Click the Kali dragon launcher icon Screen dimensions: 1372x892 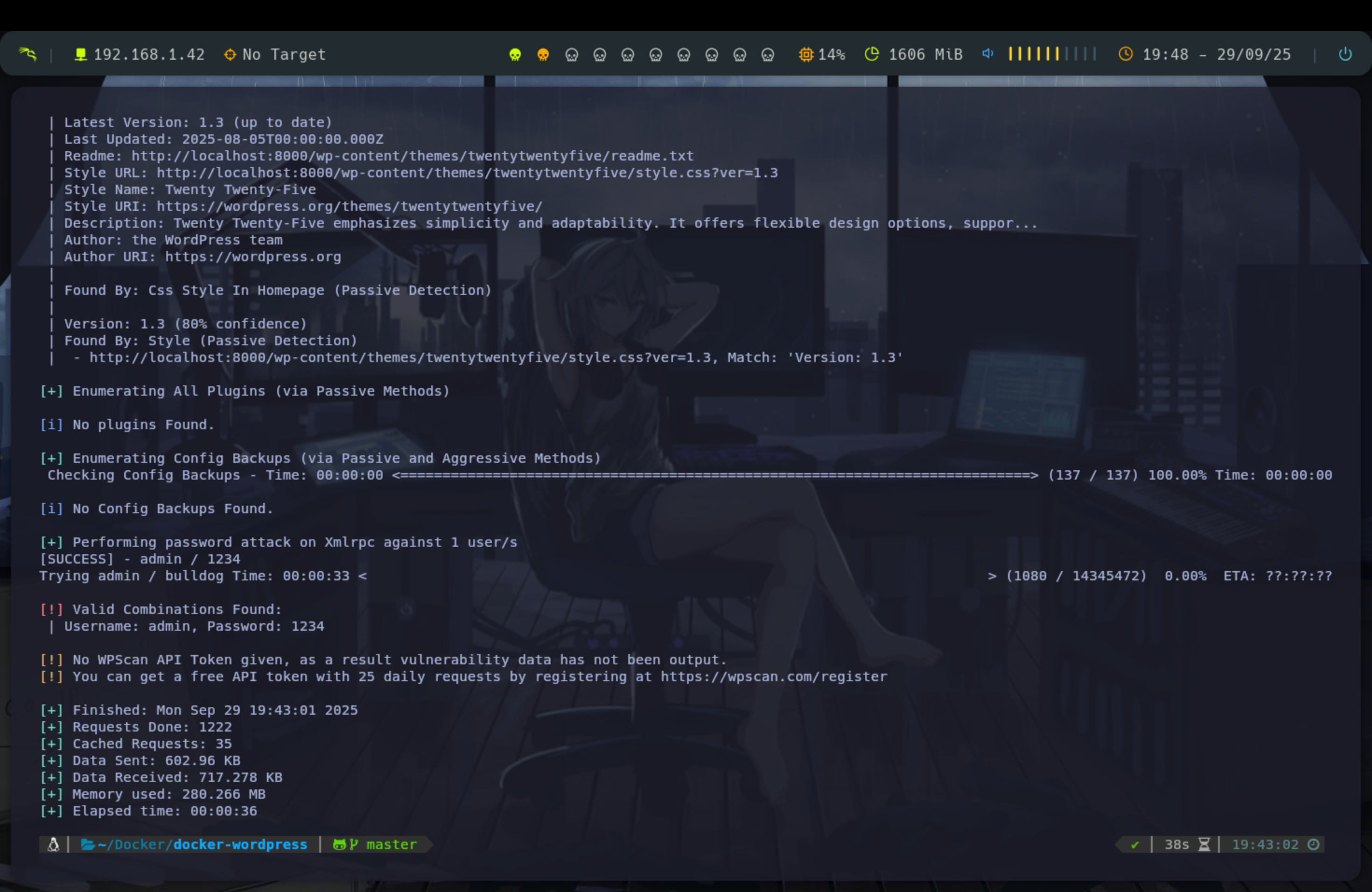28,54
